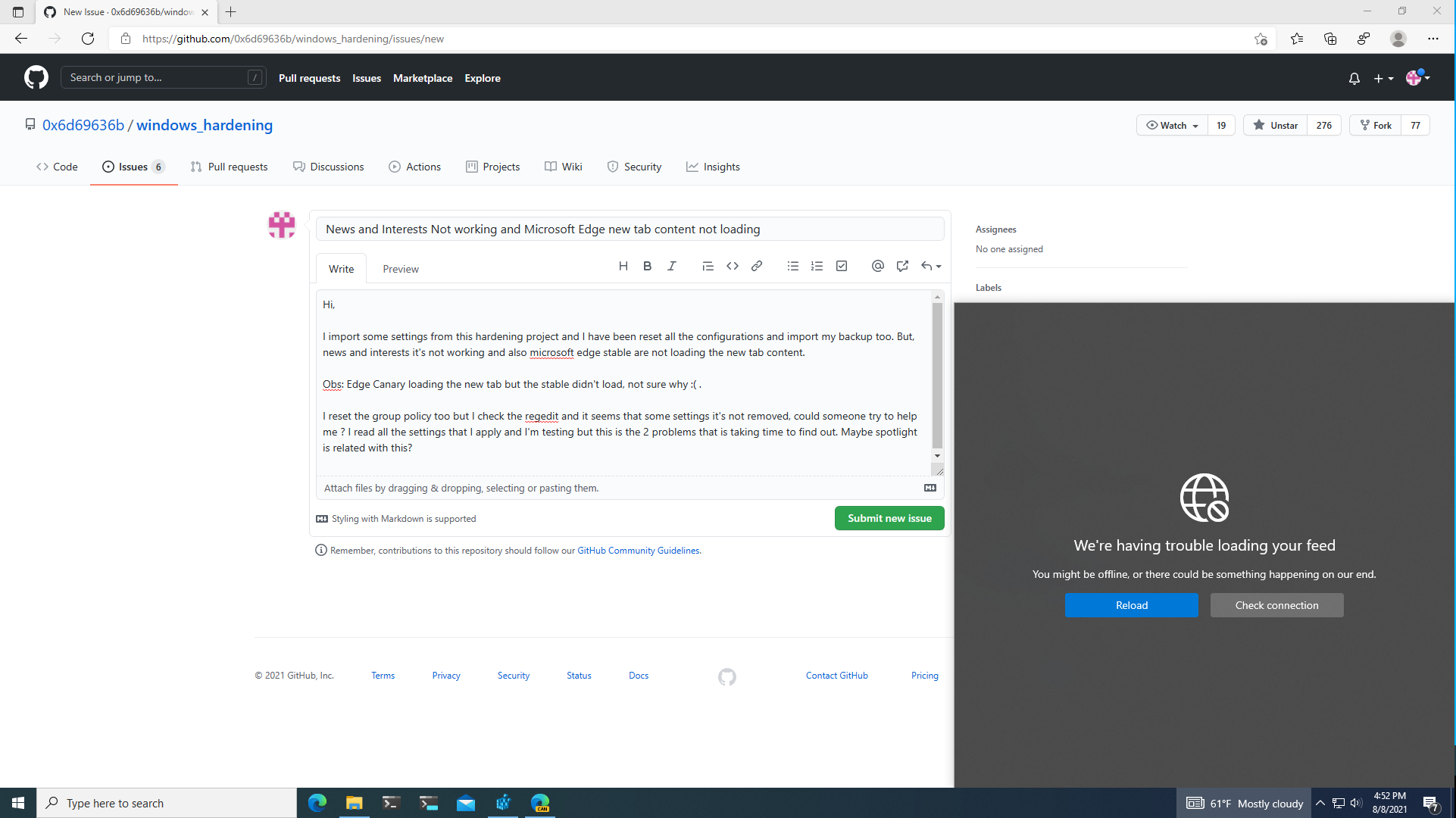Refresh the browser page
The width and height of the screenshot is (1456, 818).
pos(88,39)
